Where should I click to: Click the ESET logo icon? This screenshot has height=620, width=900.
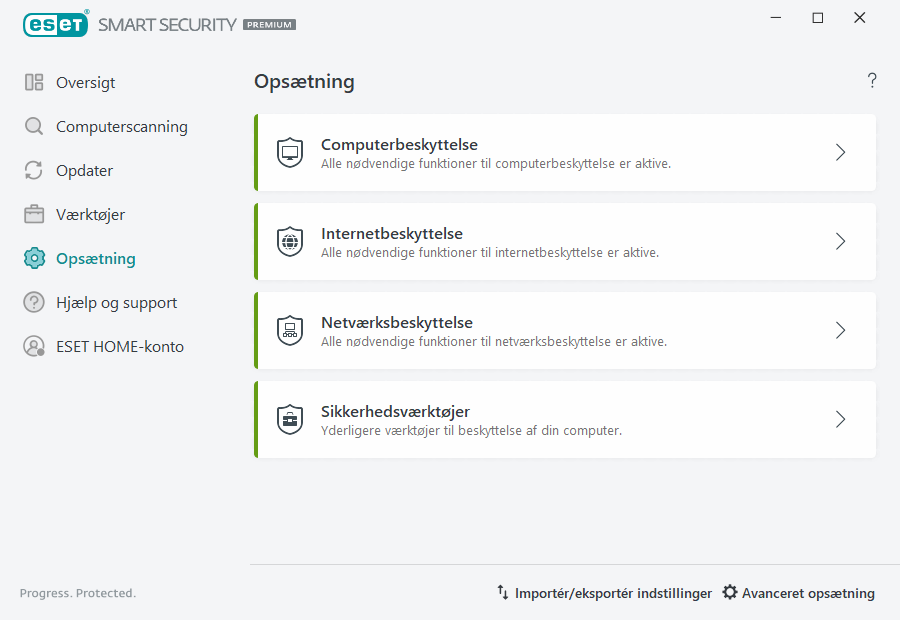55,24
